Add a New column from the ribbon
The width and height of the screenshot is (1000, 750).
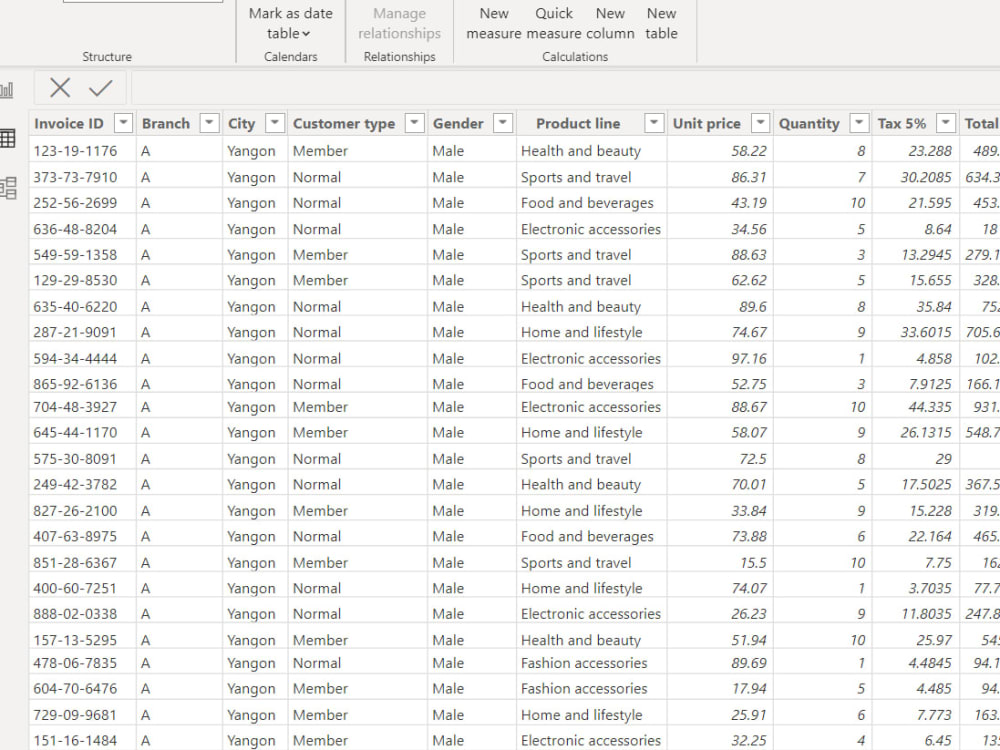[x=610, y=22]
